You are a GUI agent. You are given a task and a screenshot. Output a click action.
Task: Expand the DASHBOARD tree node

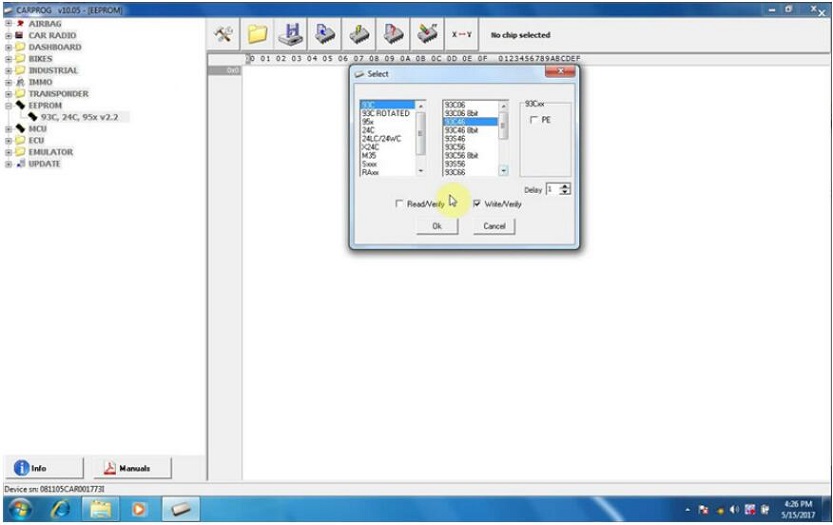pyautogui.click(x=8, y=47)
